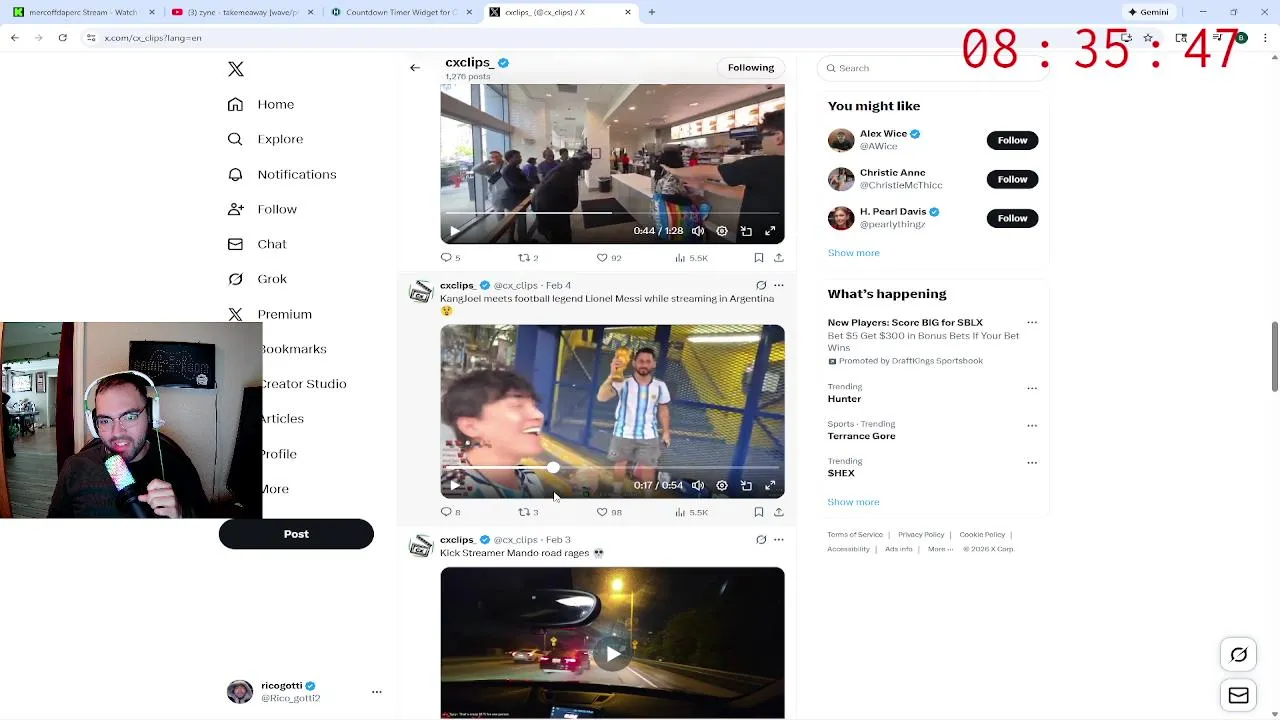The height and width of the screenshot is (720, 1280).
Task: Play the top restaurant video
Action: 455,231
